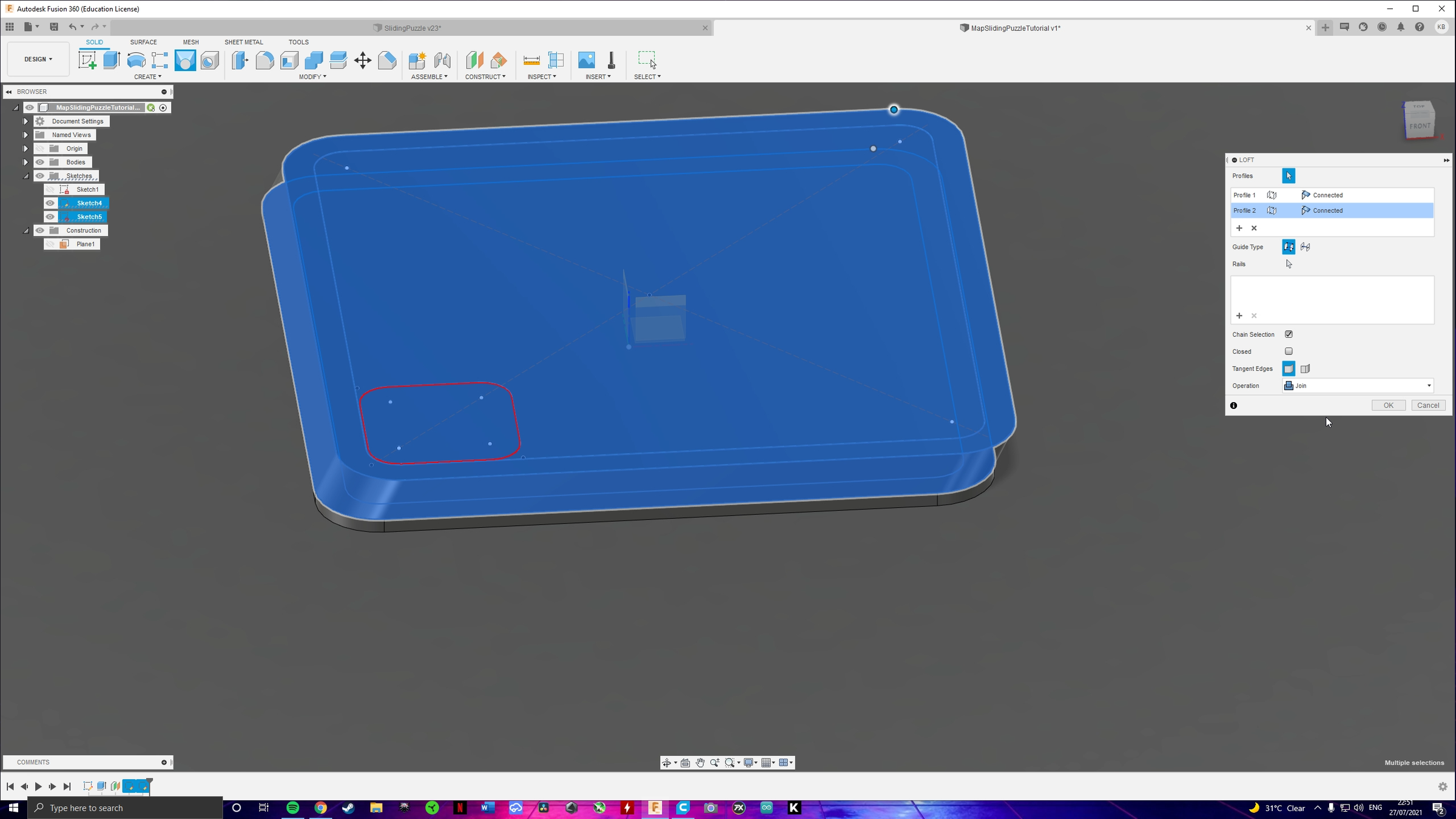This screenshot has width=1456, height=819.
Task: Click OK to confirm the loft
Action: click(1388, 405)
